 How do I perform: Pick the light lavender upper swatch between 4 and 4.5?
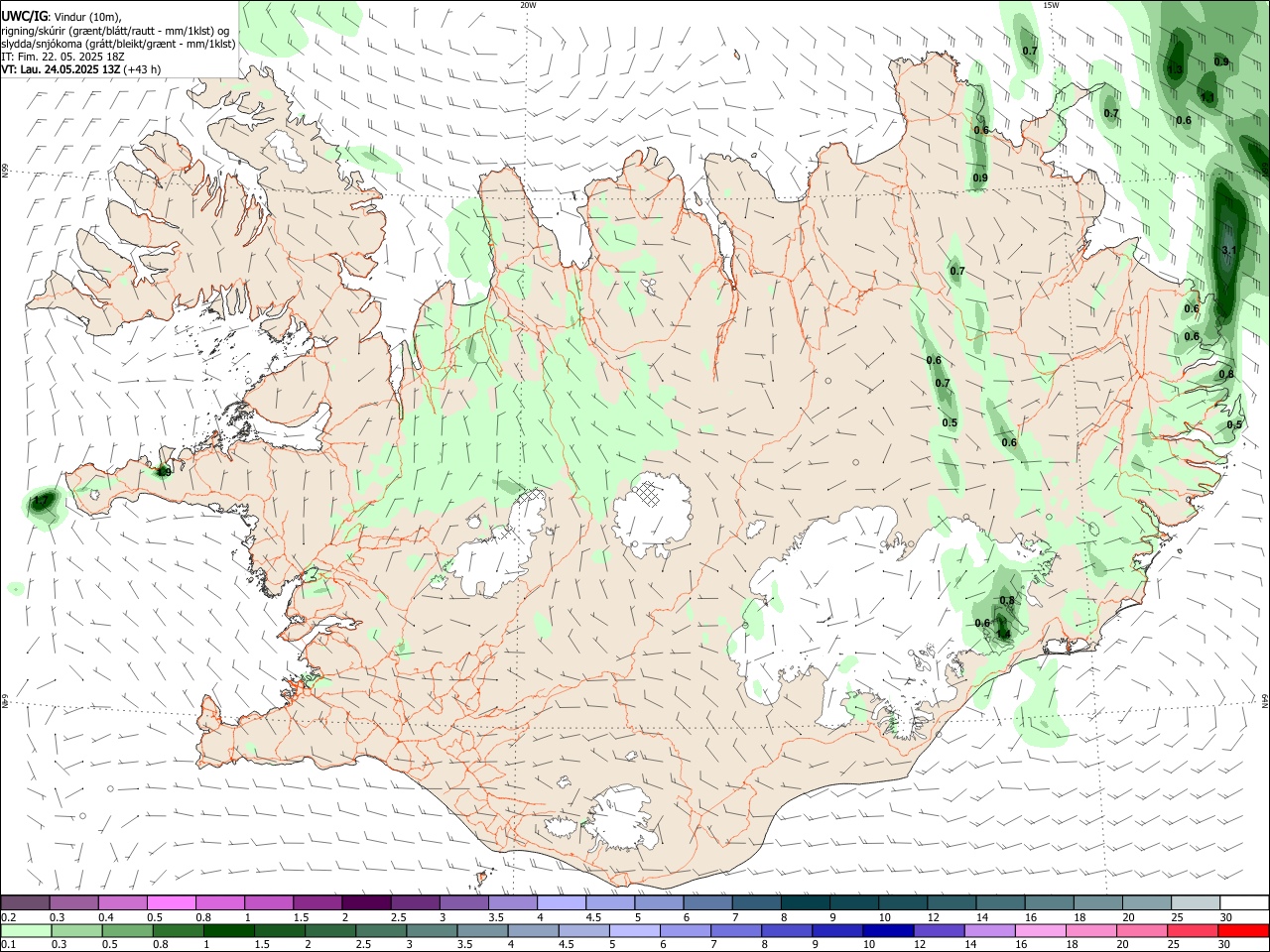[x=561, y=902]
